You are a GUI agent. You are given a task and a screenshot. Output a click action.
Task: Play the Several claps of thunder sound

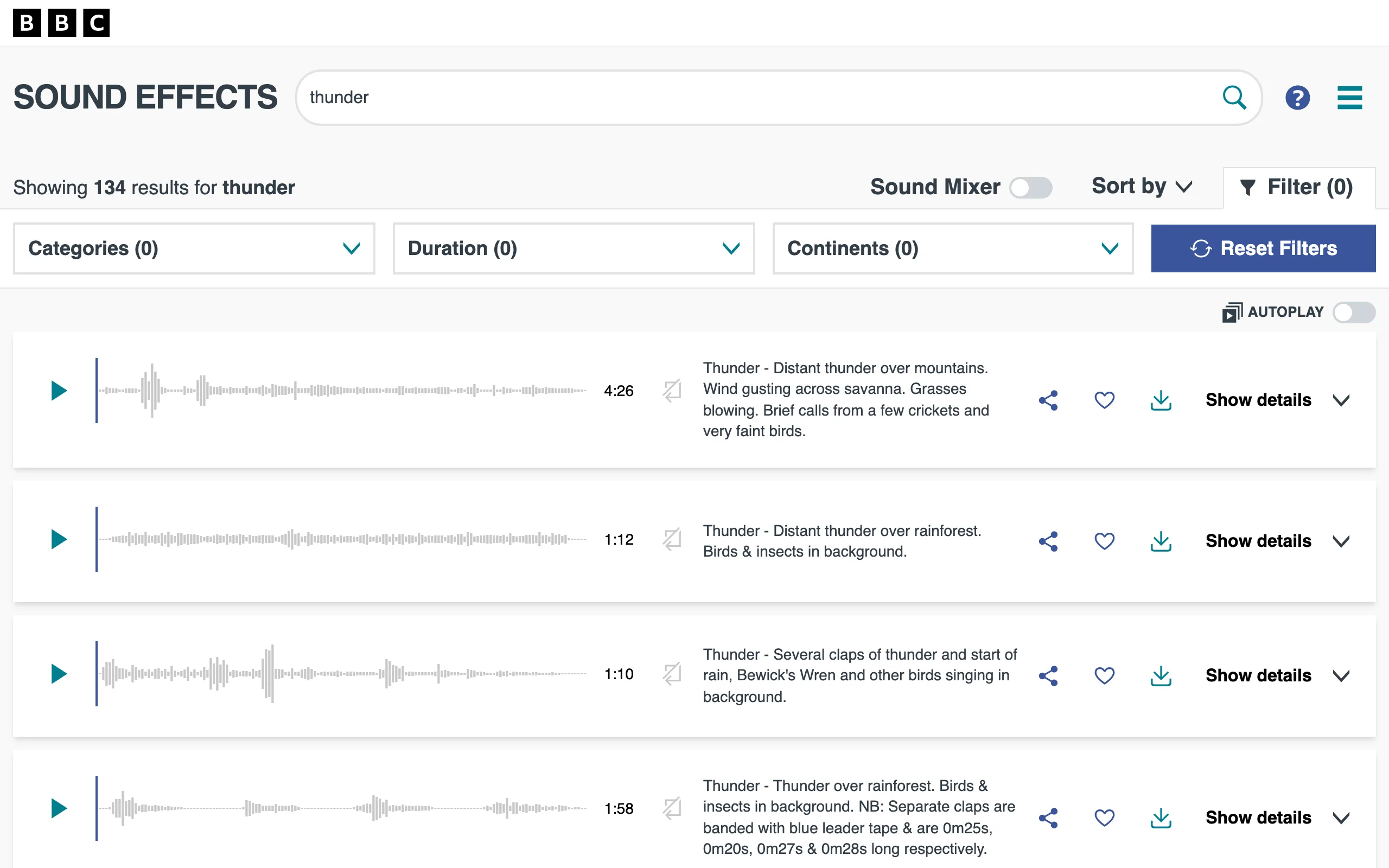59,674
